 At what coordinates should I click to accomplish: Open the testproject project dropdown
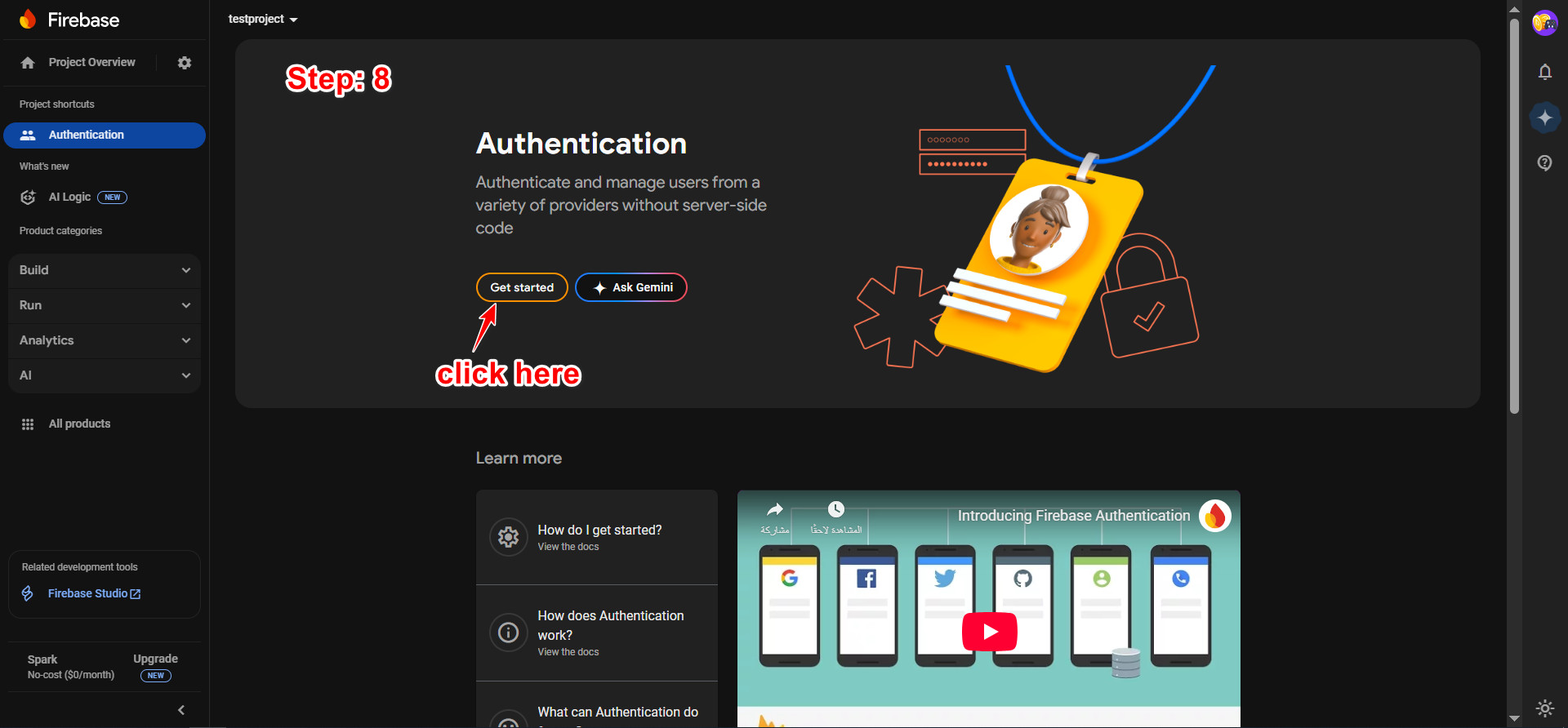pos(263,19)
